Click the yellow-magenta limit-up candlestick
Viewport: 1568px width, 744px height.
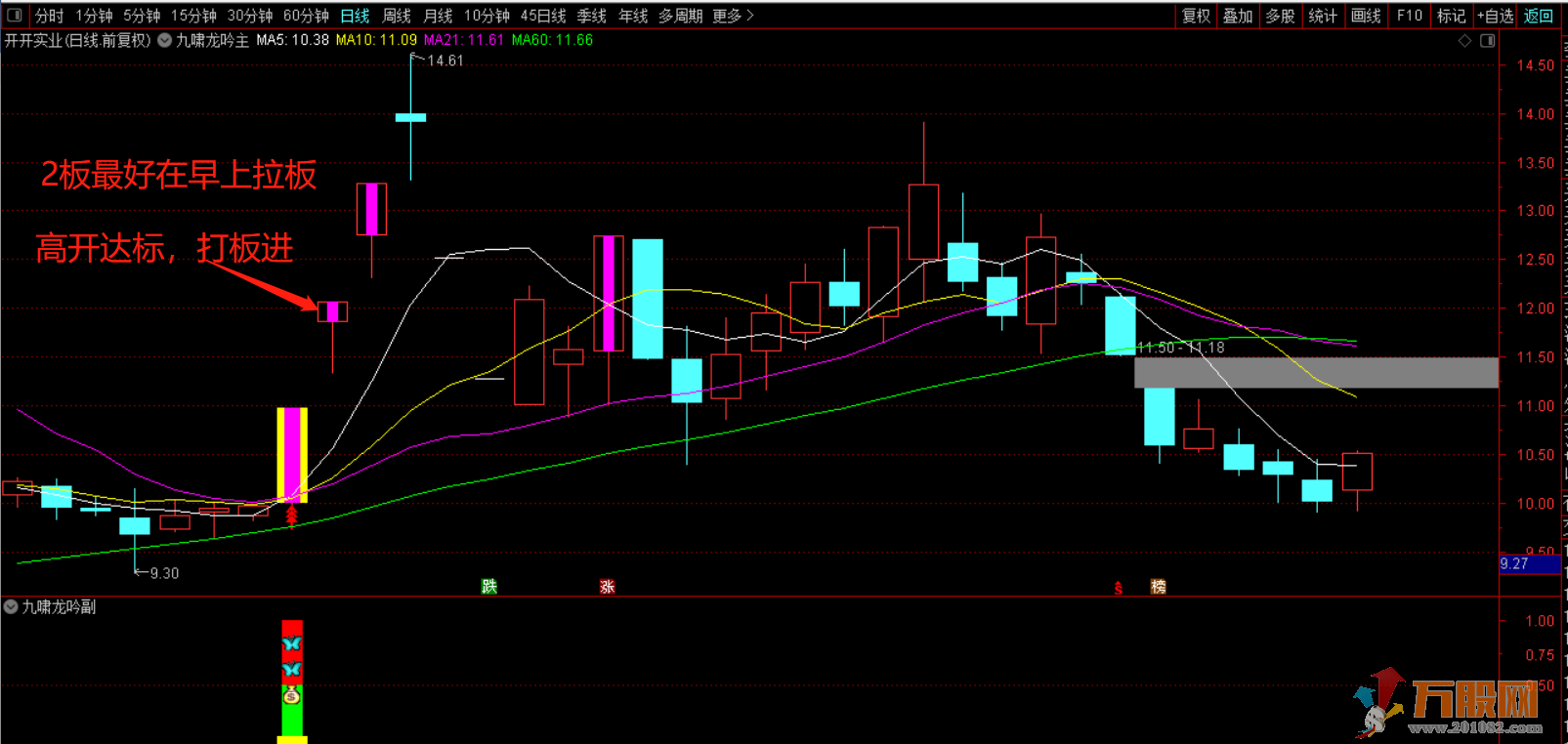coord(292,455)
